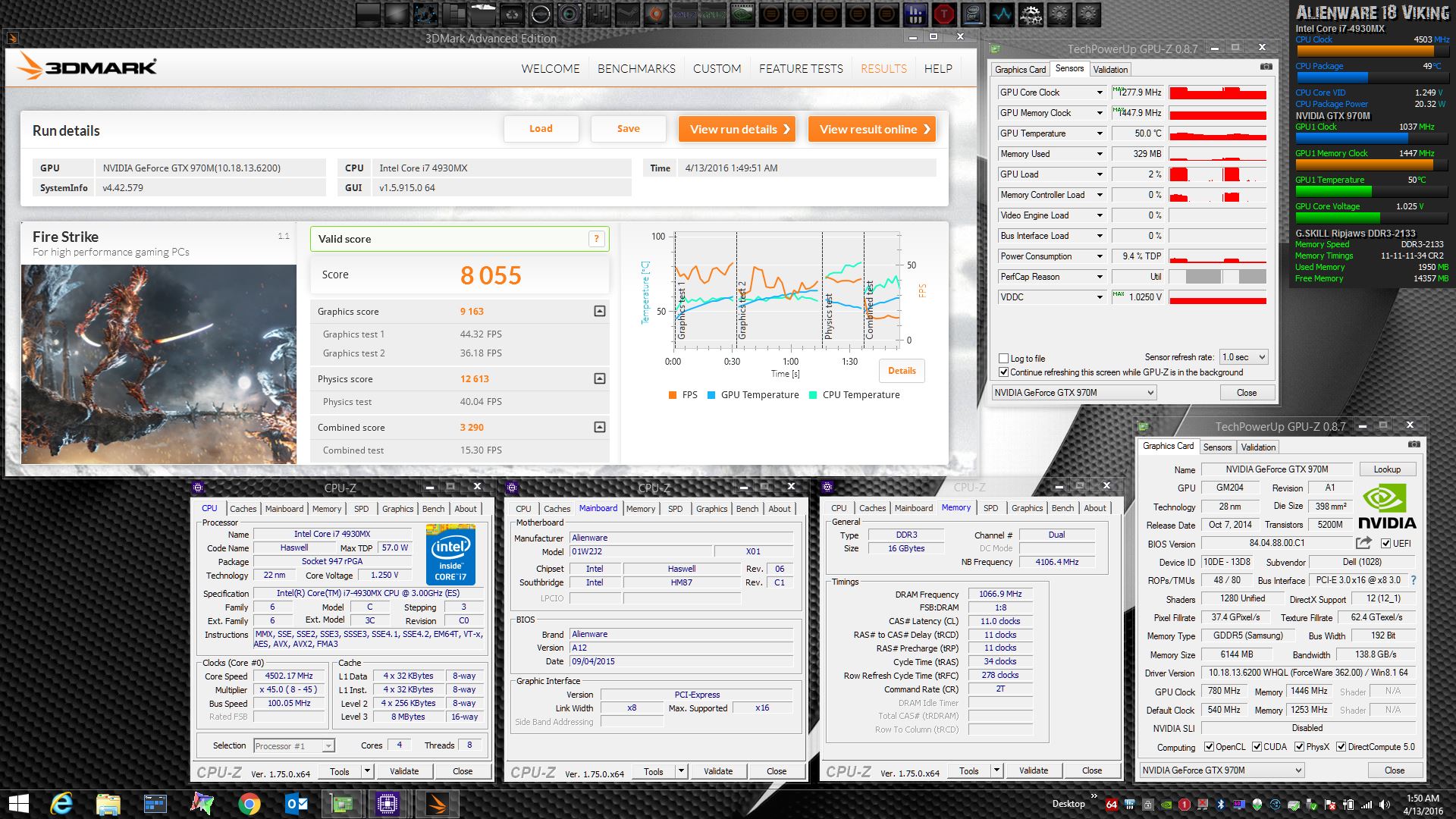Launch the NVIDIA icon in top dock

click(x=742, y=14)
